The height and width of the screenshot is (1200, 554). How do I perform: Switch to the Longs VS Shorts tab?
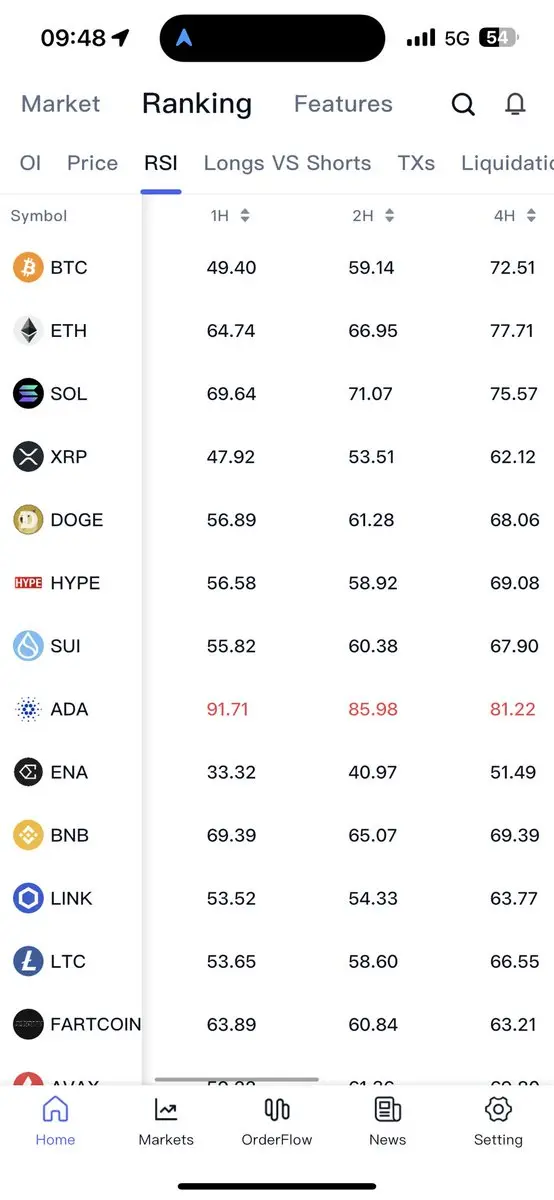click(287, 163)
